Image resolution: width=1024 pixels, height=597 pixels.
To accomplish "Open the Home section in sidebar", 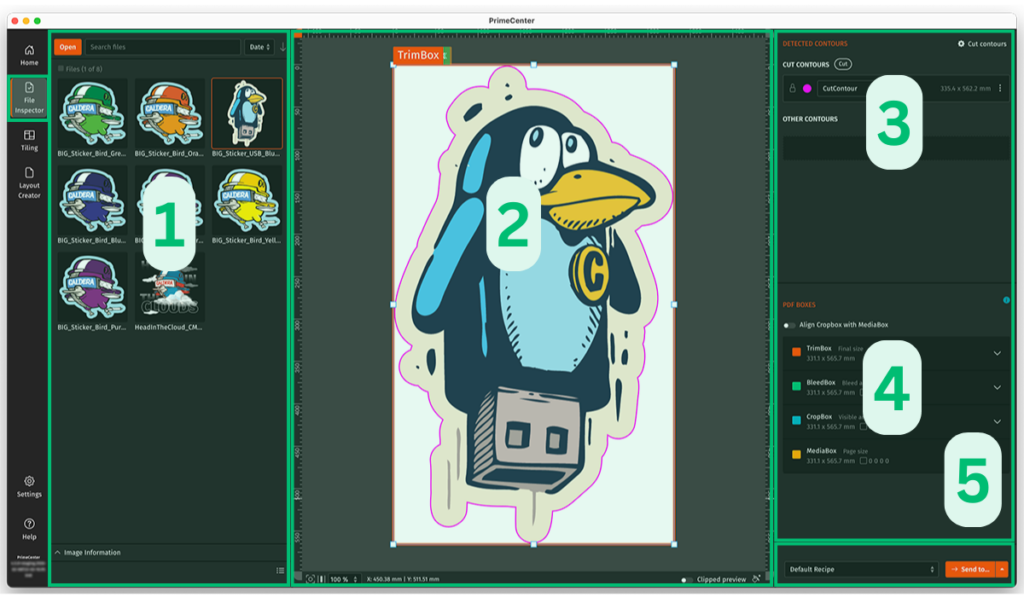I will 29,54.
